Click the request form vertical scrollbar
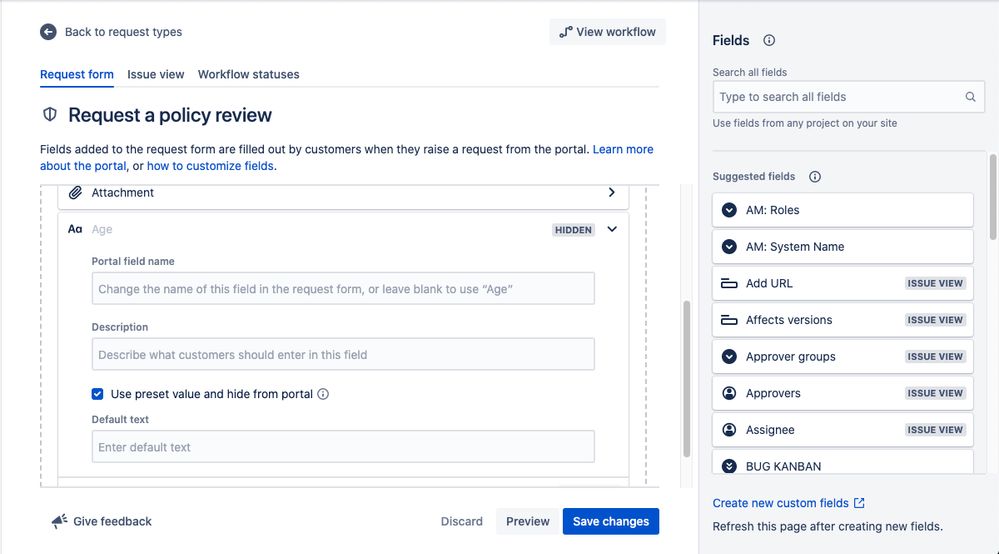Viewport: 999px width, 554px height. coord(687,379)
